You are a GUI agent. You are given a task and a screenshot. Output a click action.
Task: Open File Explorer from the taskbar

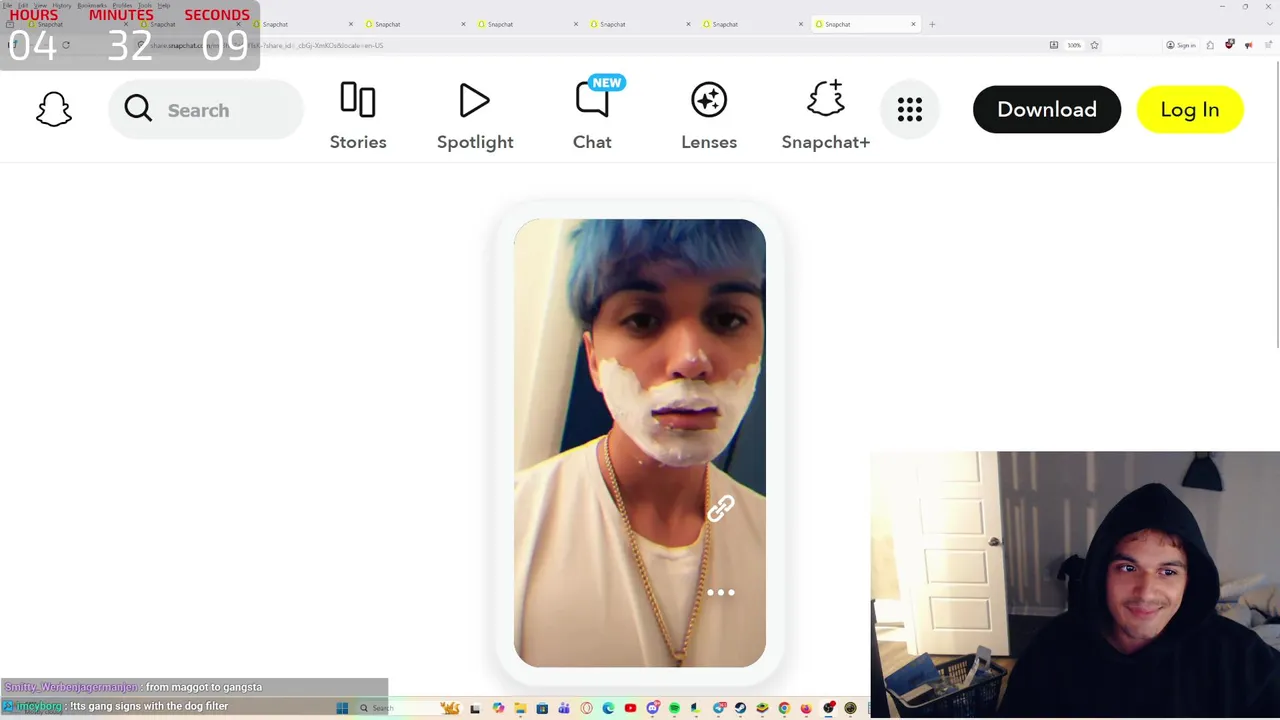[x=521, y=708]
